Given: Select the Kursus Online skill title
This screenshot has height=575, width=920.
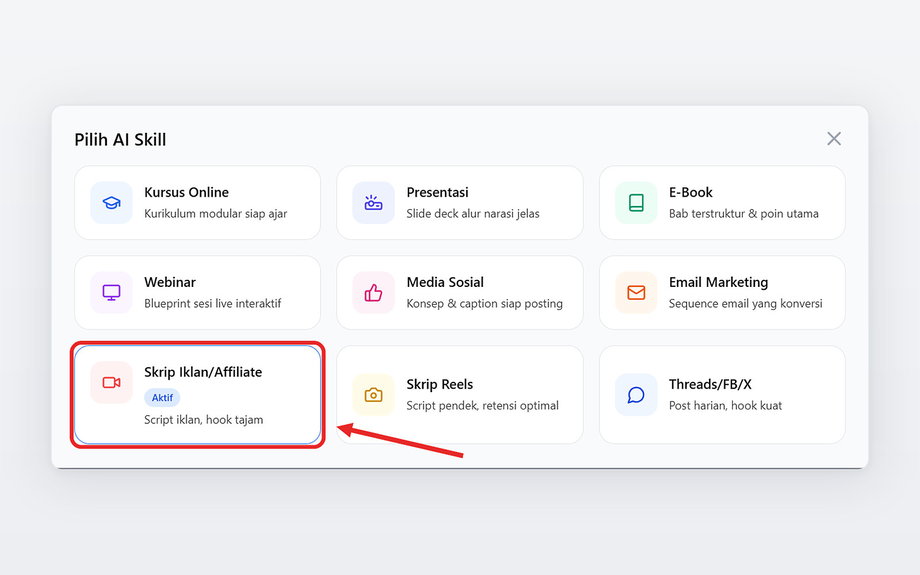Looking at the screenshot, I should (187, 192).
